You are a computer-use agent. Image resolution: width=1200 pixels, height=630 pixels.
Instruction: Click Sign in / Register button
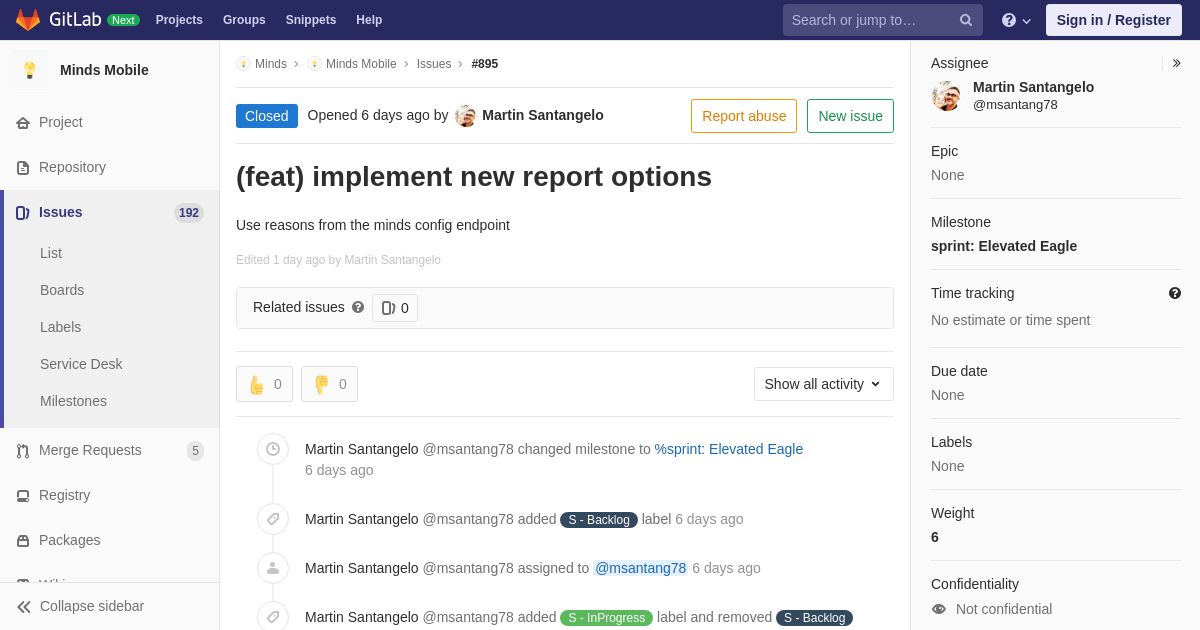[x=1114, y=20]
